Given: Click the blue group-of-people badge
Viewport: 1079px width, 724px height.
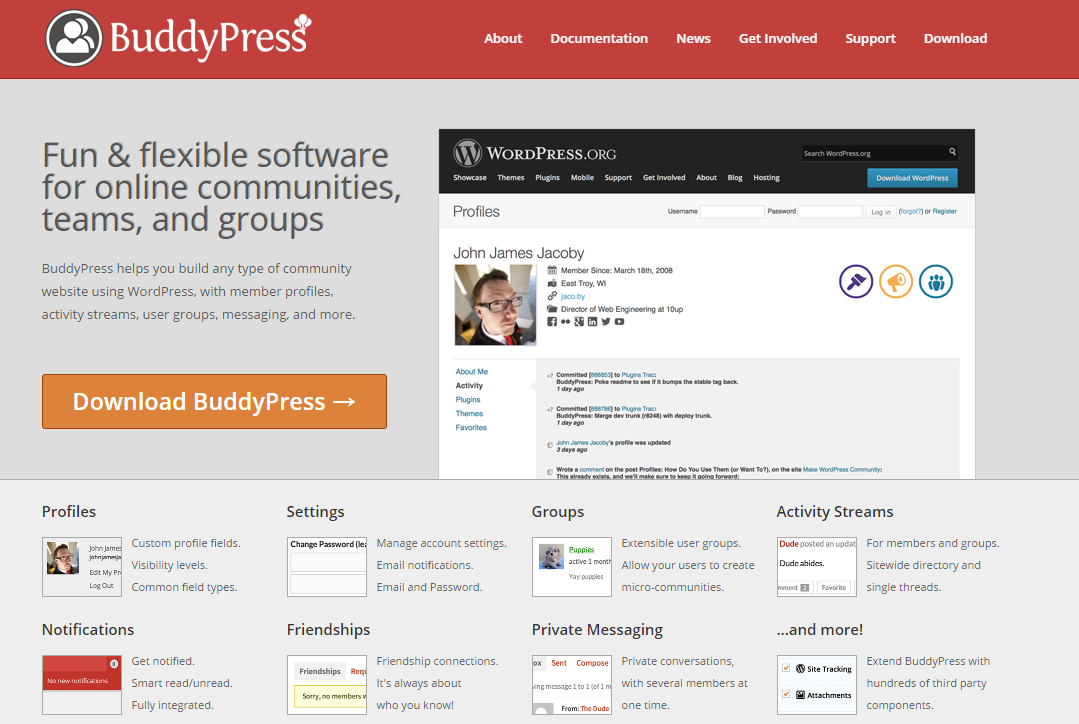Looking at the screenshot, I should 936,281.
